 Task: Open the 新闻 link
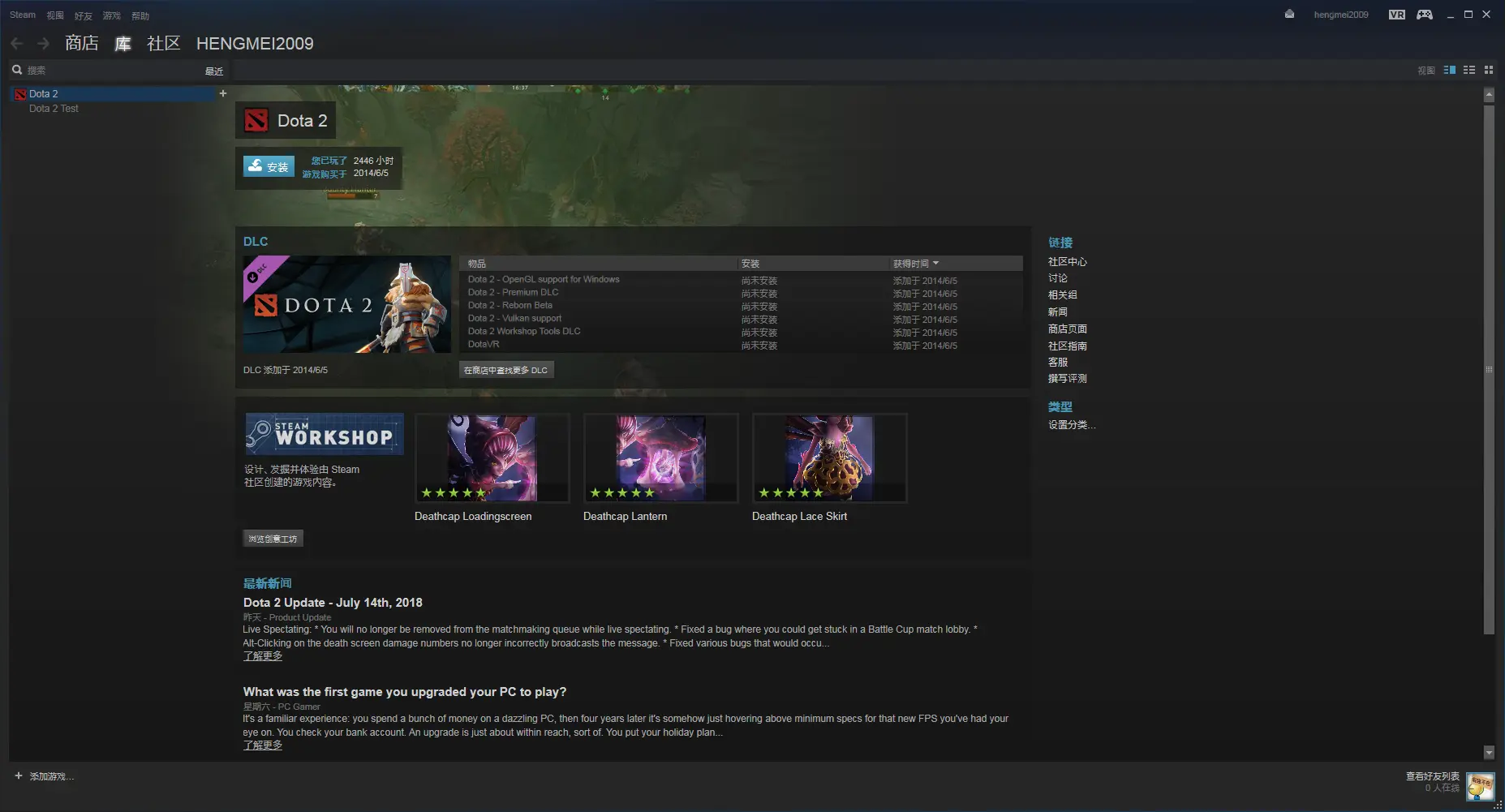coord(1057,312)
